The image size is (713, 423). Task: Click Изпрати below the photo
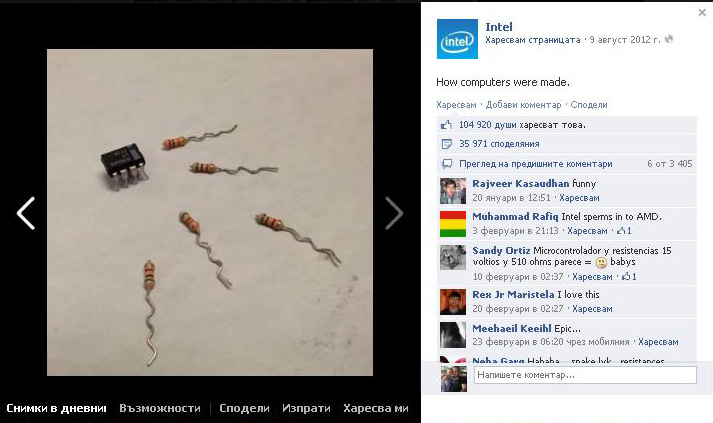point(306,408)
